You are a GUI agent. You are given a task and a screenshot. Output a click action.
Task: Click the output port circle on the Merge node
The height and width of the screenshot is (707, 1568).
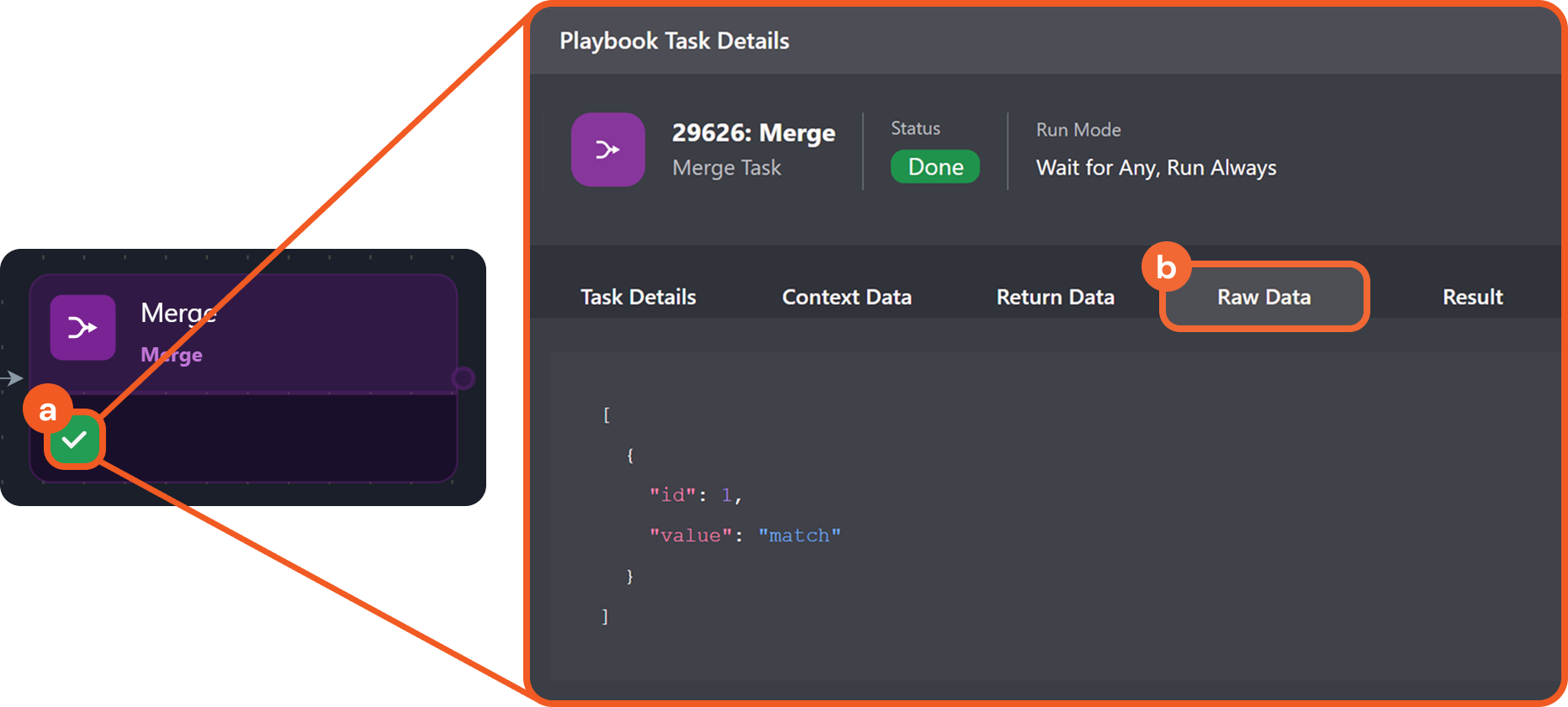(x=463, y=378)
